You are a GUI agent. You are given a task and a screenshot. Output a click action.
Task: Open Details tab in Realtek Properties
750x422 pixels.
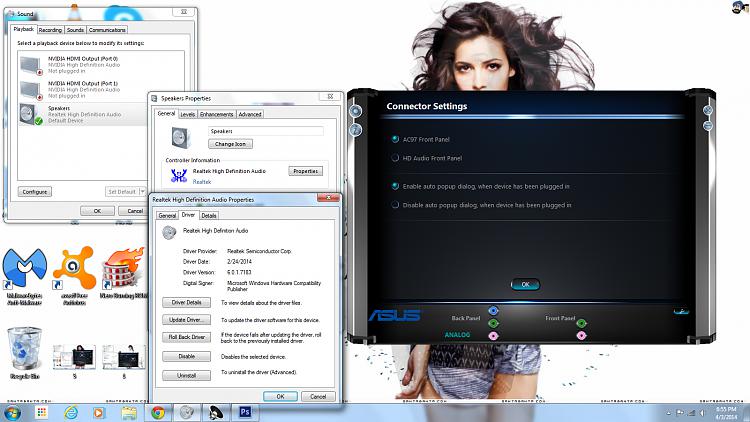(209, 216)
